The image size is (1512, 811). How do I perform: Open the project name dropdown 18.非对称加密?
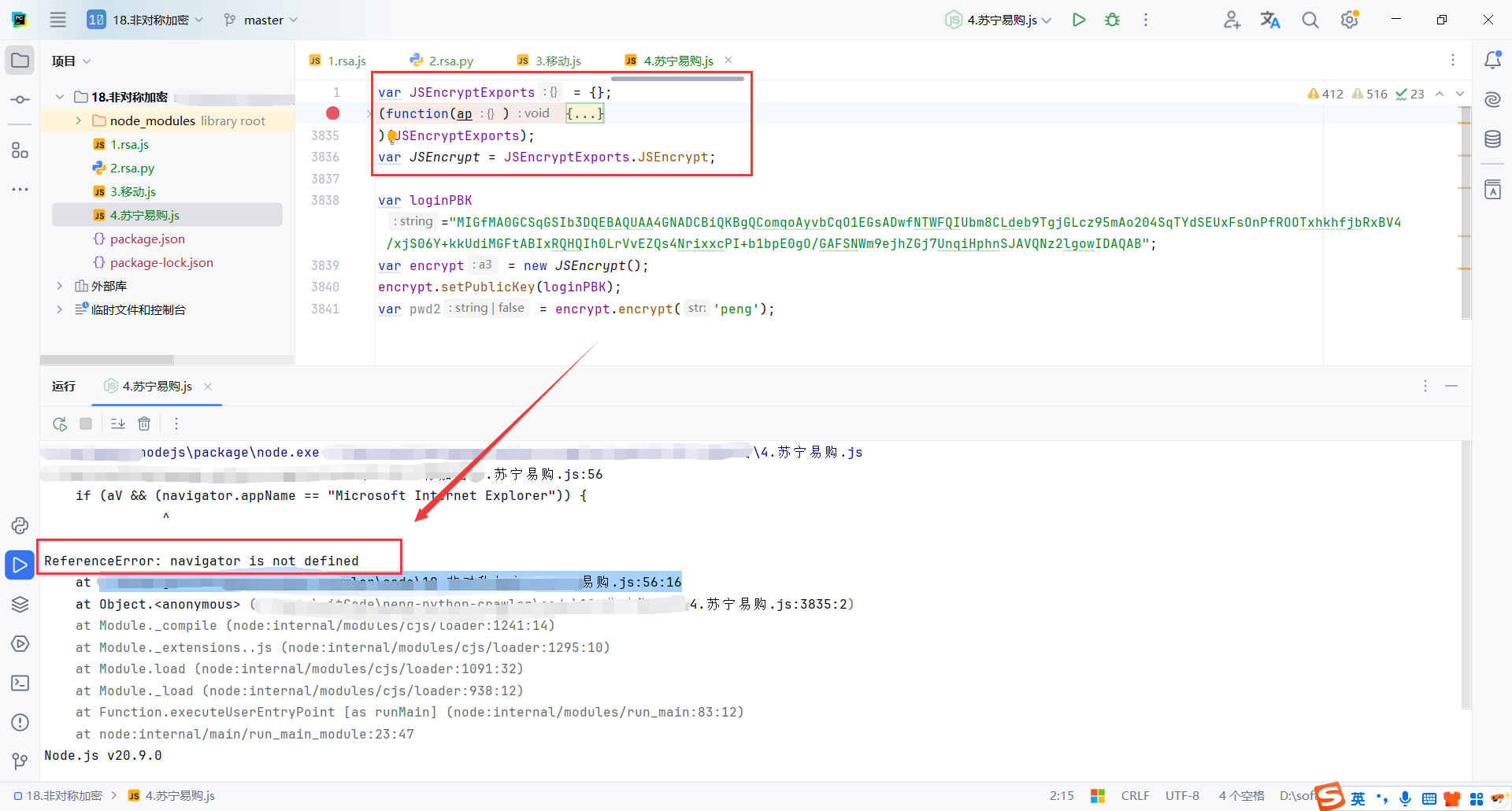click(146, 20)
